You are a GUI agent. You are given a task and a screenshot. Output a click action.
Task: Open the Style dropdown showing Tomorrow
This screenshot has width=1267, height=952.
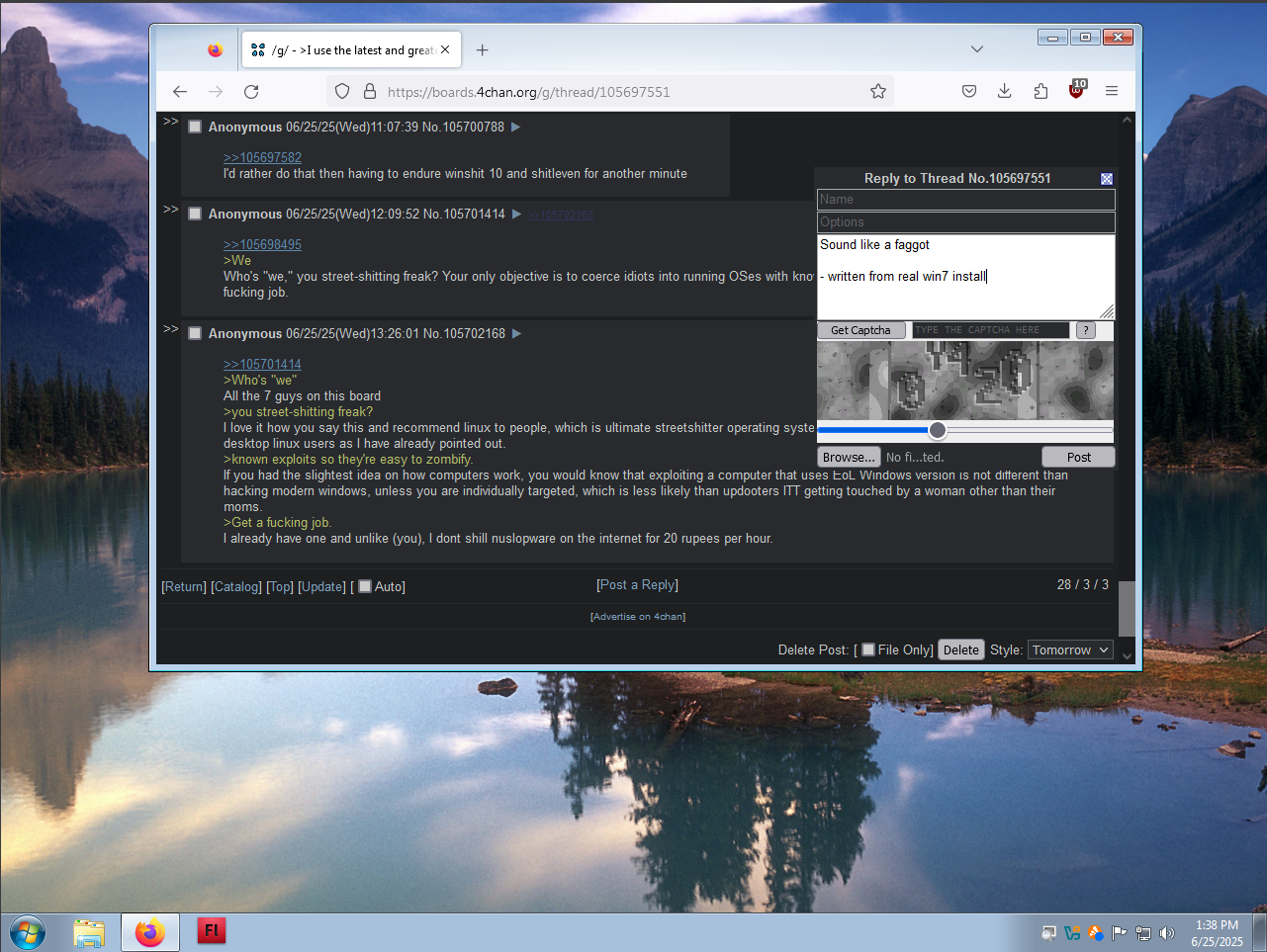click(1070, 649)
